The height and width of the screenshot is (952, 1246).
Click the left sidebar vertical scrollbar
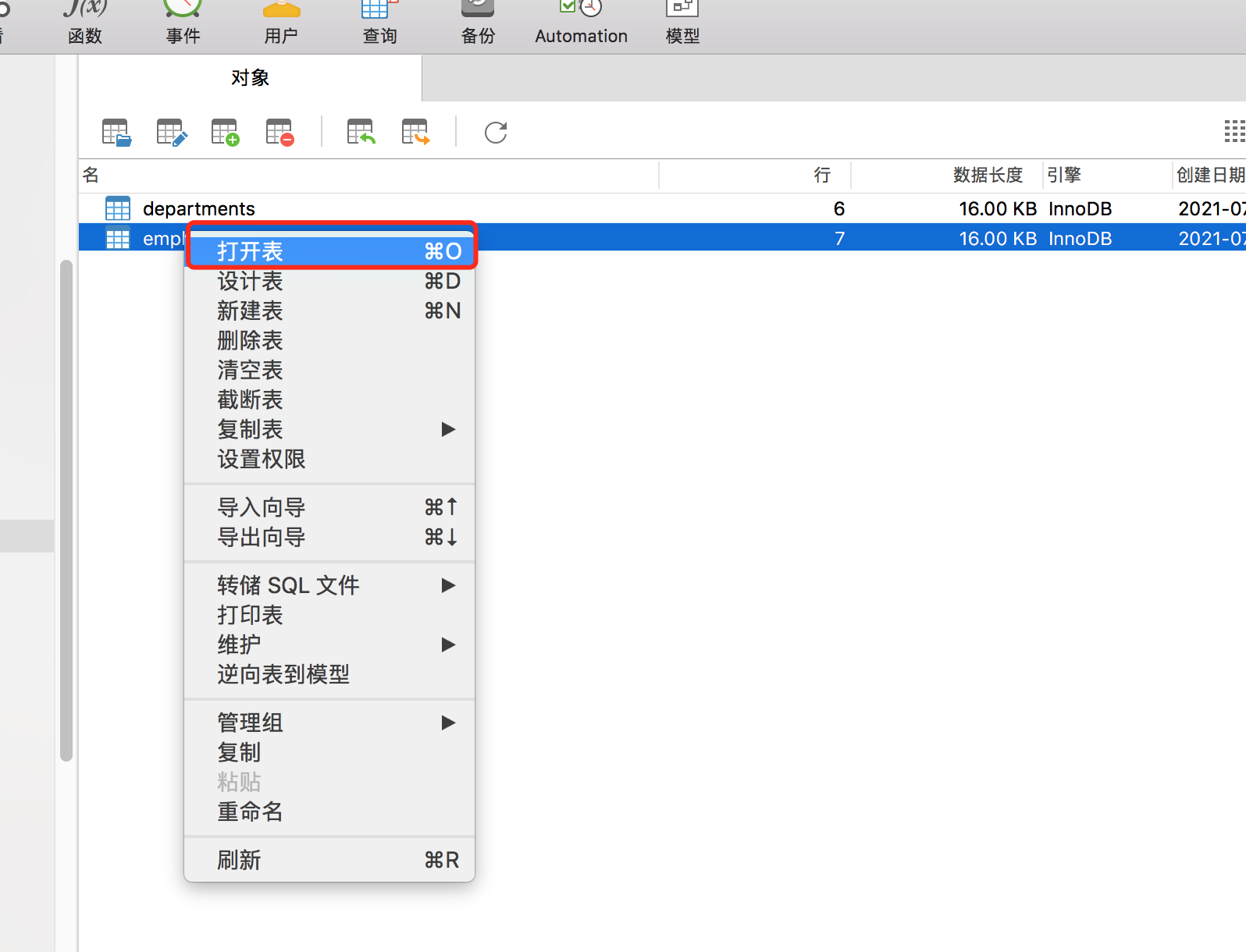pos(66,510)
